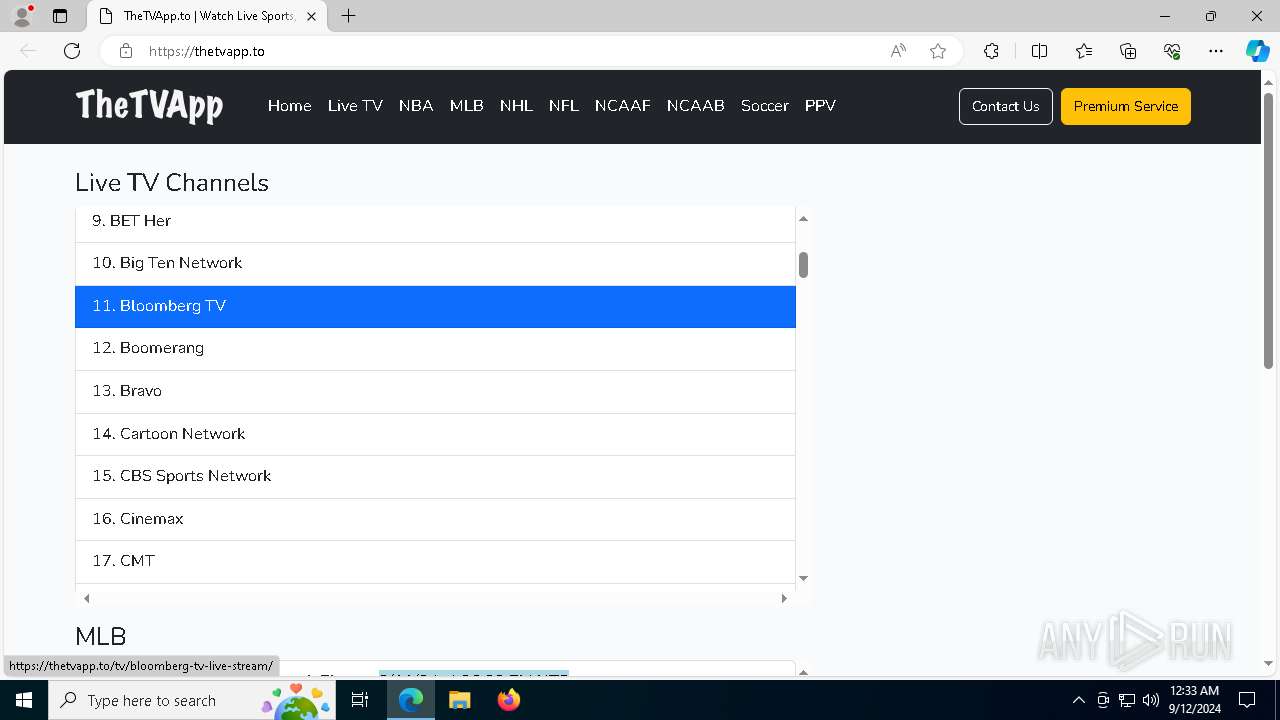1280x720 pixels.
Task: Open browser Extensions icon
Action: coord(991,51)
